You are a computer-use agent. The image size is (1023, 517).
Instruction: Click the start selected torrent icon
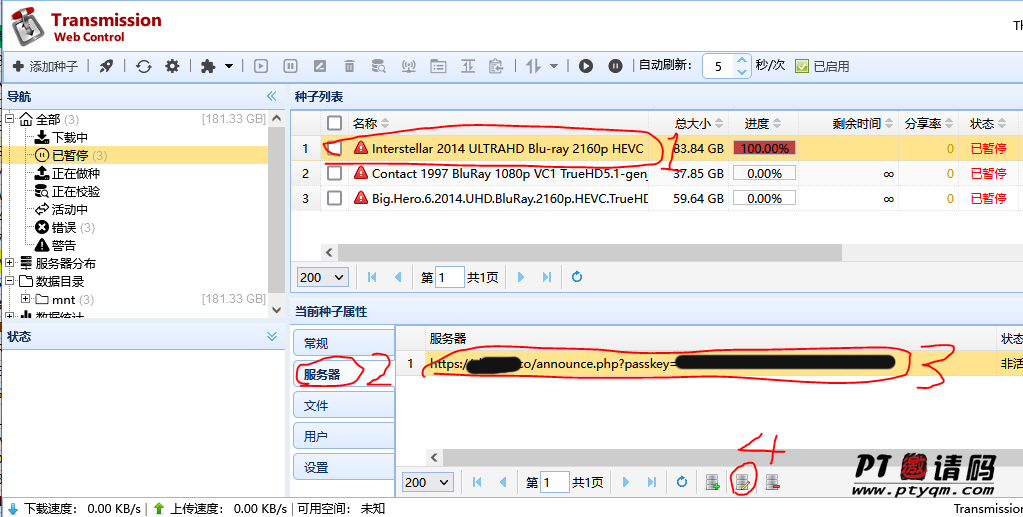pyautogui.click(x=261, y=66)
